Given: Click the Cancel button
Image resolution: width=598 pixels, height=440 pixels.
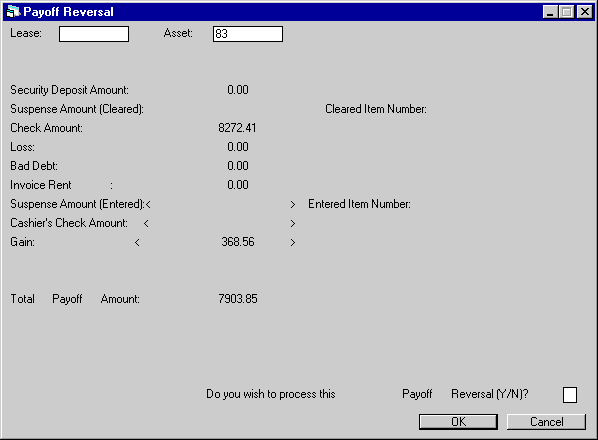Looking at the screenshot, I should [546, 422].
